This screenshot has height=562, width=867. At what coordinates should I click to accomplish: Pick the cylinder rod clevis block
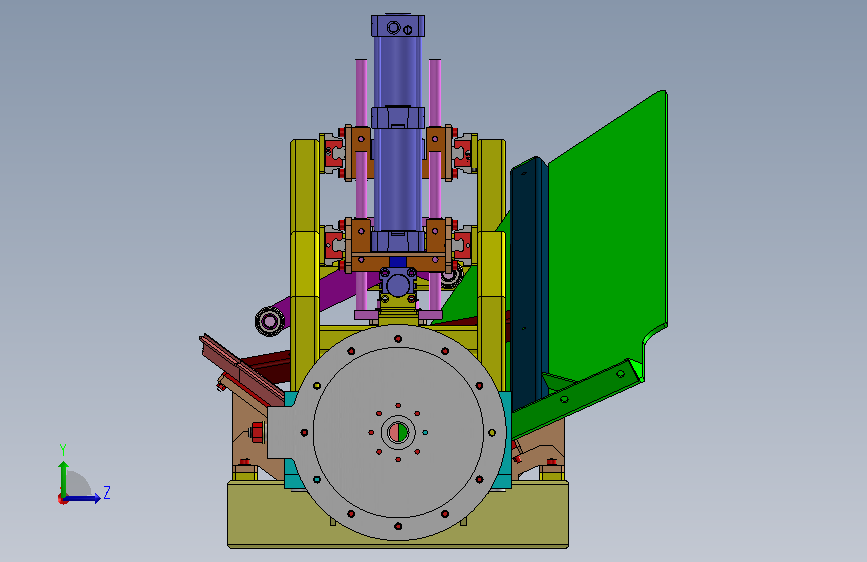click(x=398, y=285)
